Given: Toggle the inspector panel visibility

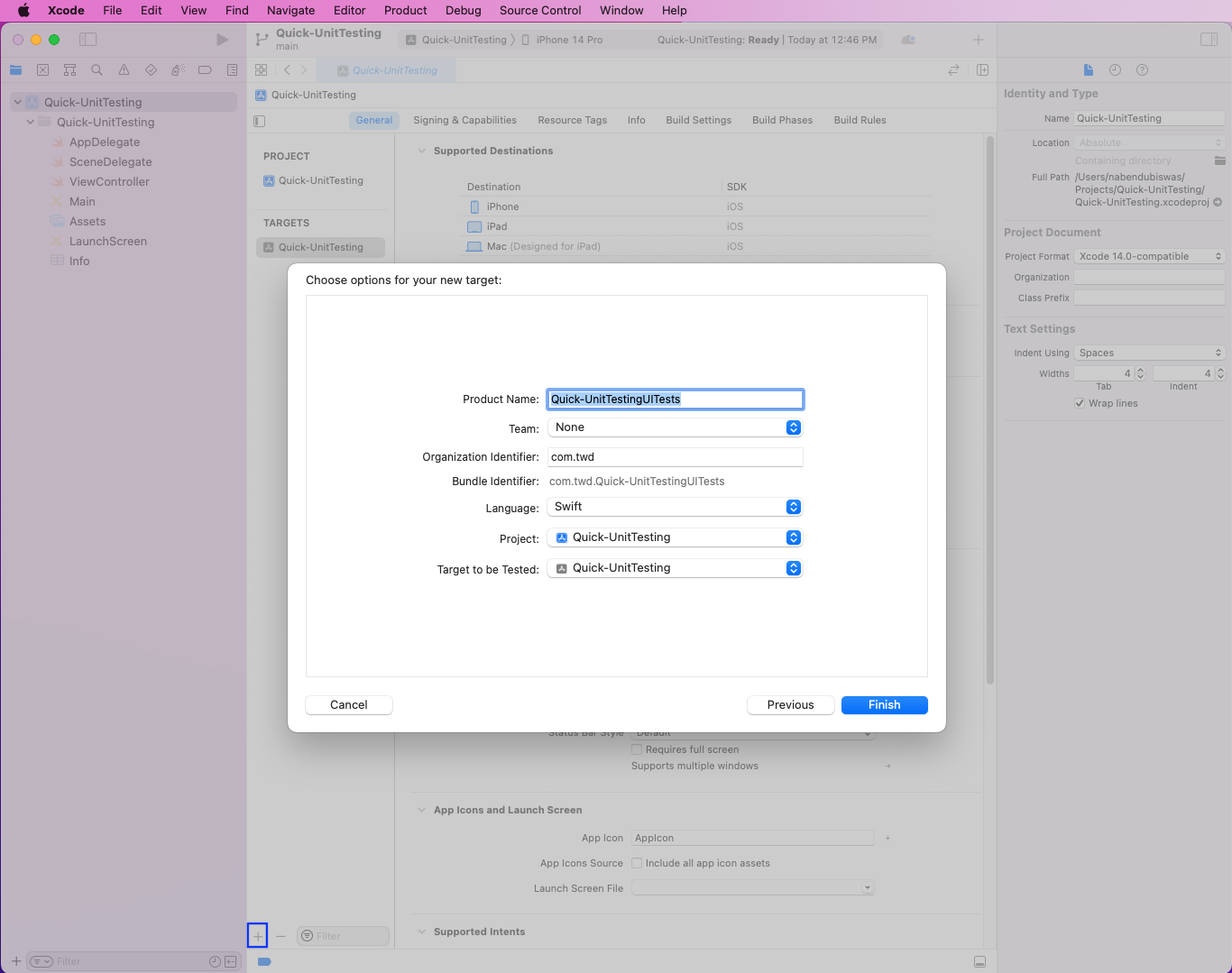Looking at the screenshot, I should pyautogui.click(x=1209, y=40).
